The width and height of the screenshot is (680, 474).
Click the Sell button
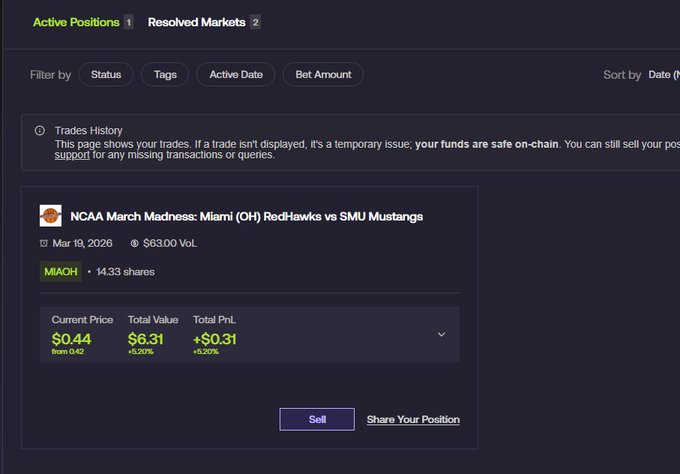click(317, 419)
